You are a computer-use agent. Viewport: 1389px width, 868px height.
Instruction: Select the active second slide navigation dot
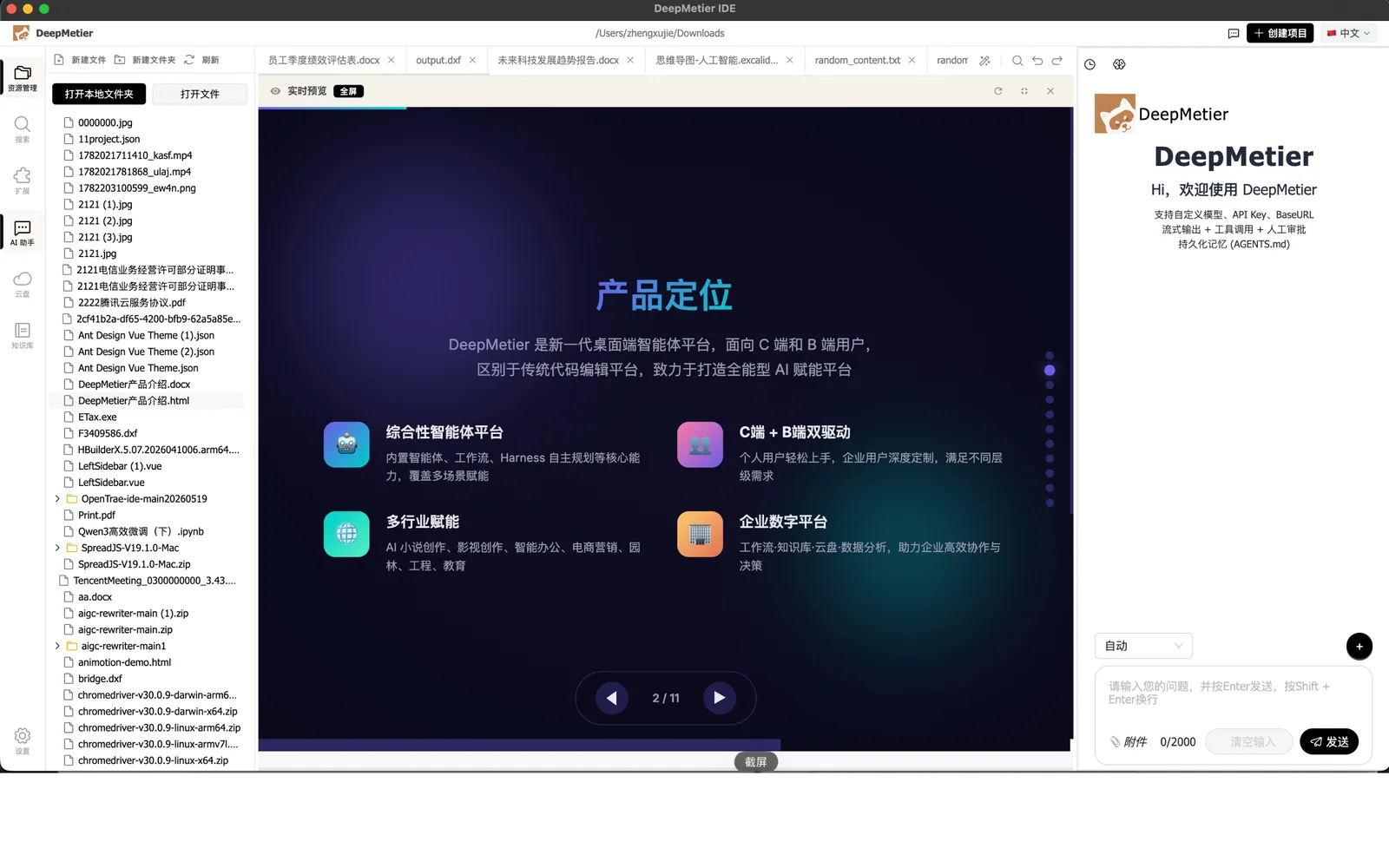coord(1050,370)
